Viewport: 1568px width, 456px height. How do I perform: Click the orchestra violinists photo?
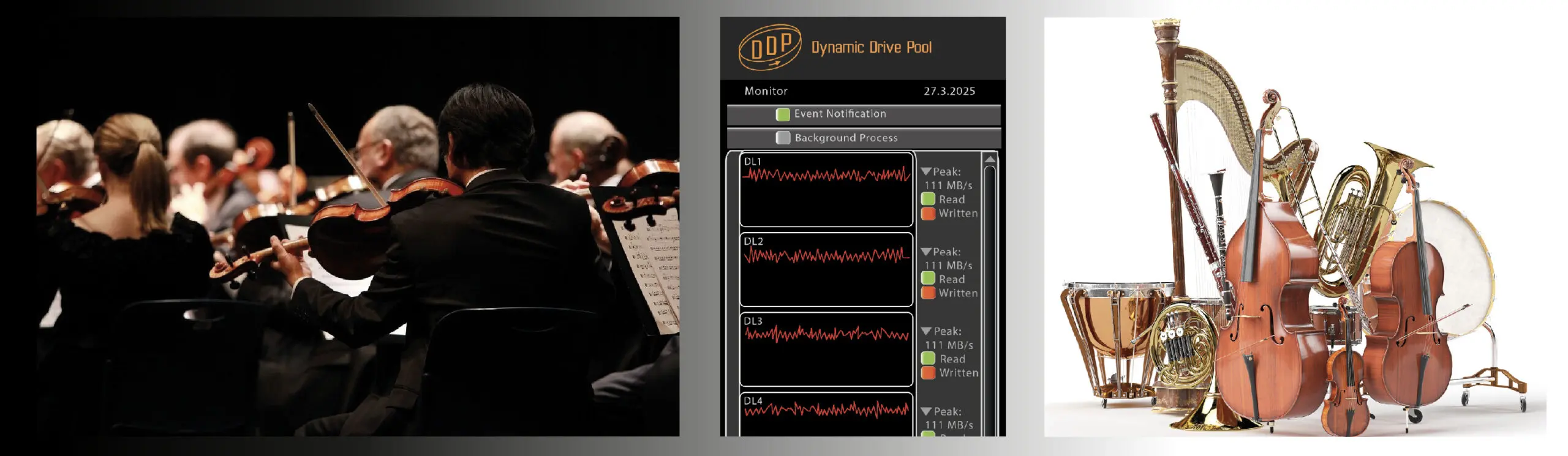pyautogui.click(x=358, y=226)
